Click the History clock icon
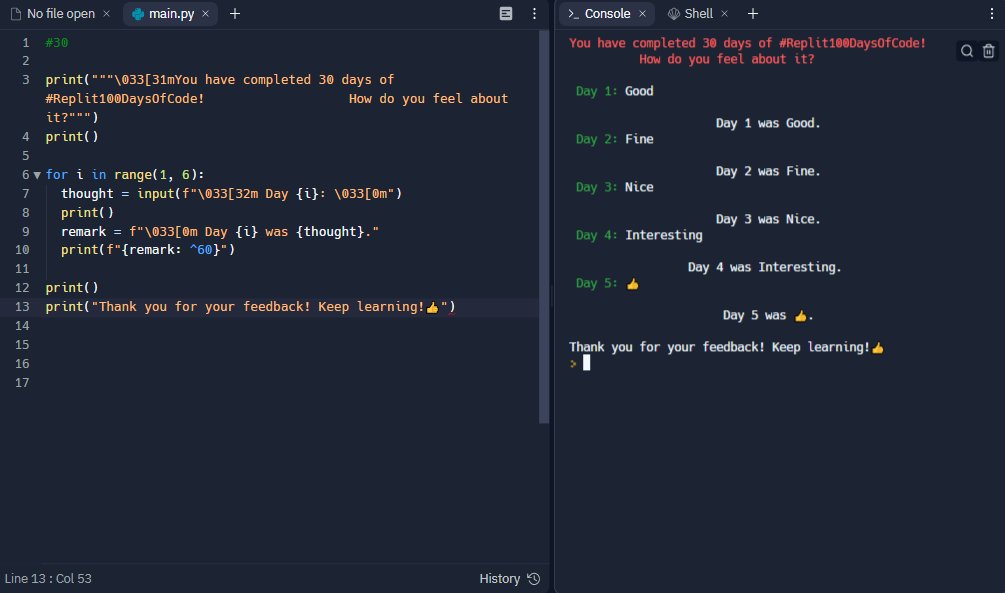 pos(533,578)
